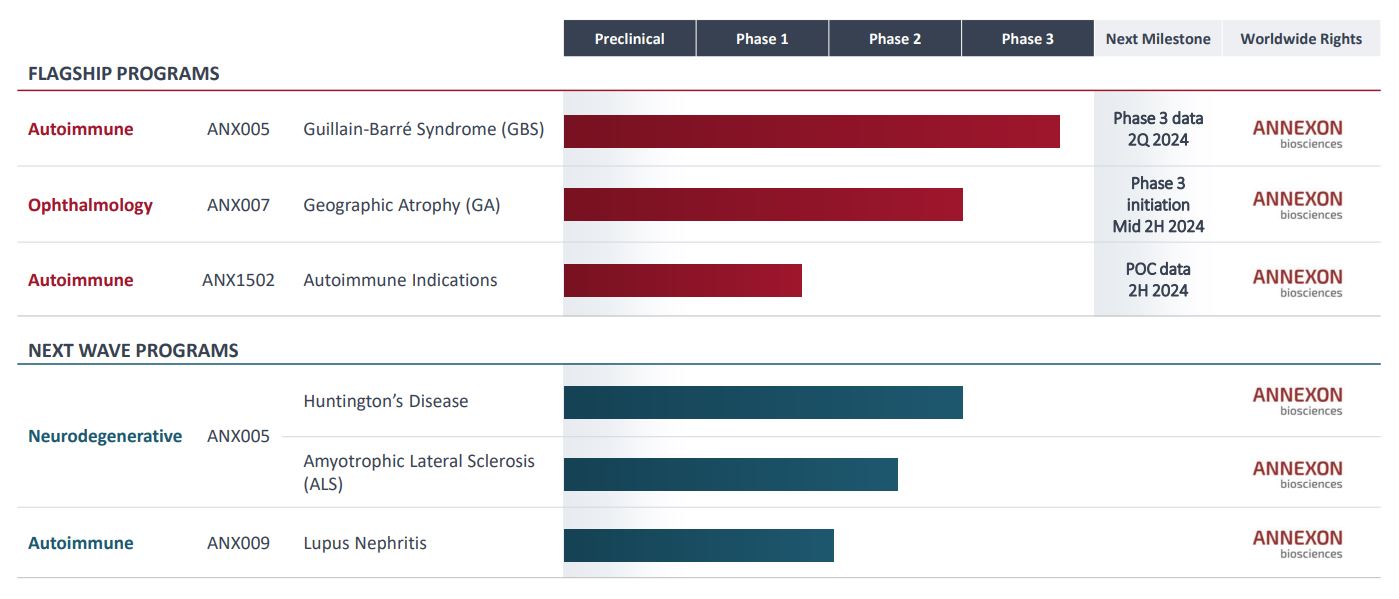
Task: Click the Worldwide Rights column header
Action: [x=1301, y=39]
